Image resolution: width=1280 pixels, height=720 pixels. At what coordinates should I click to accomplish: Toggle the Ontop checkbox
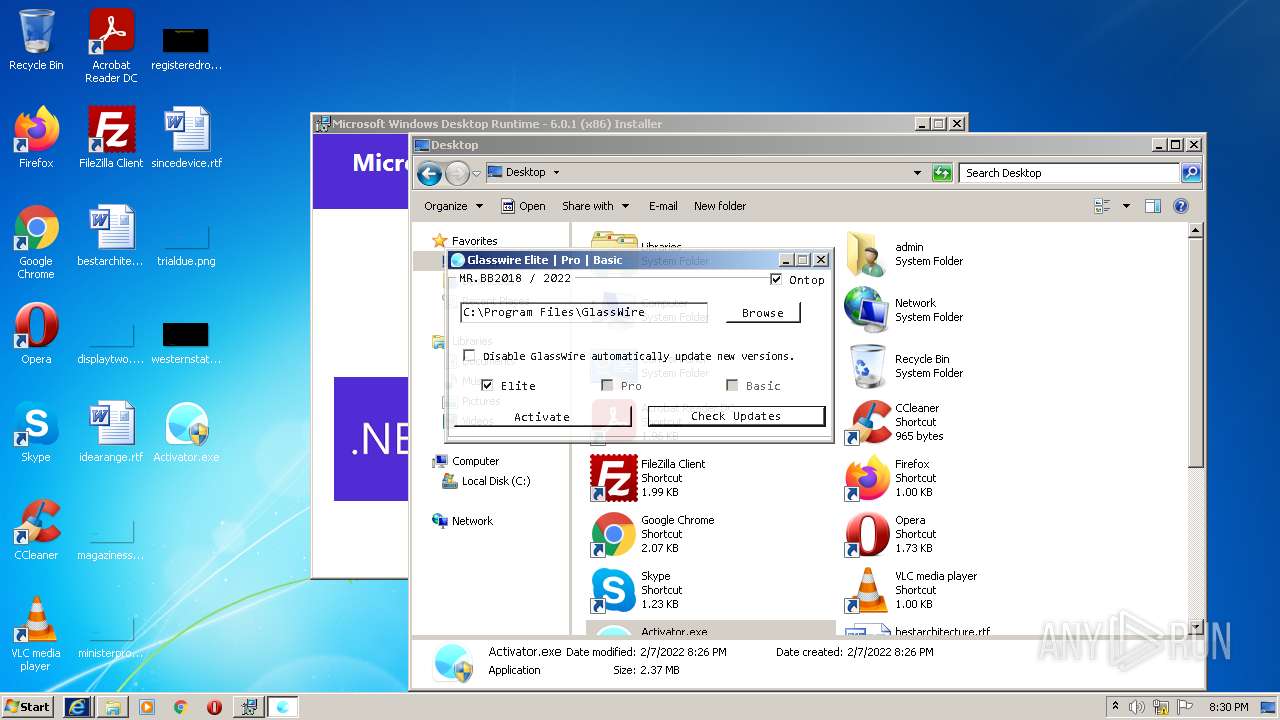click(776, 280)
